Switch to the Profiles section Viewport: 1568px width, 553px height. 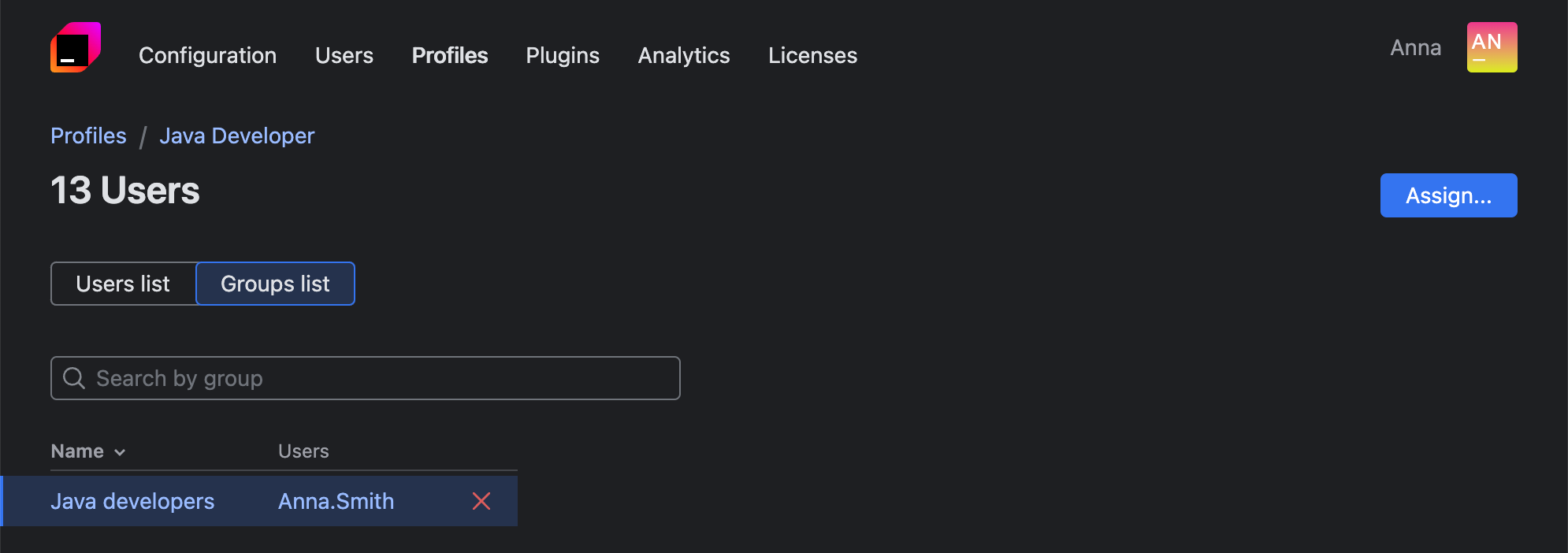449,55
